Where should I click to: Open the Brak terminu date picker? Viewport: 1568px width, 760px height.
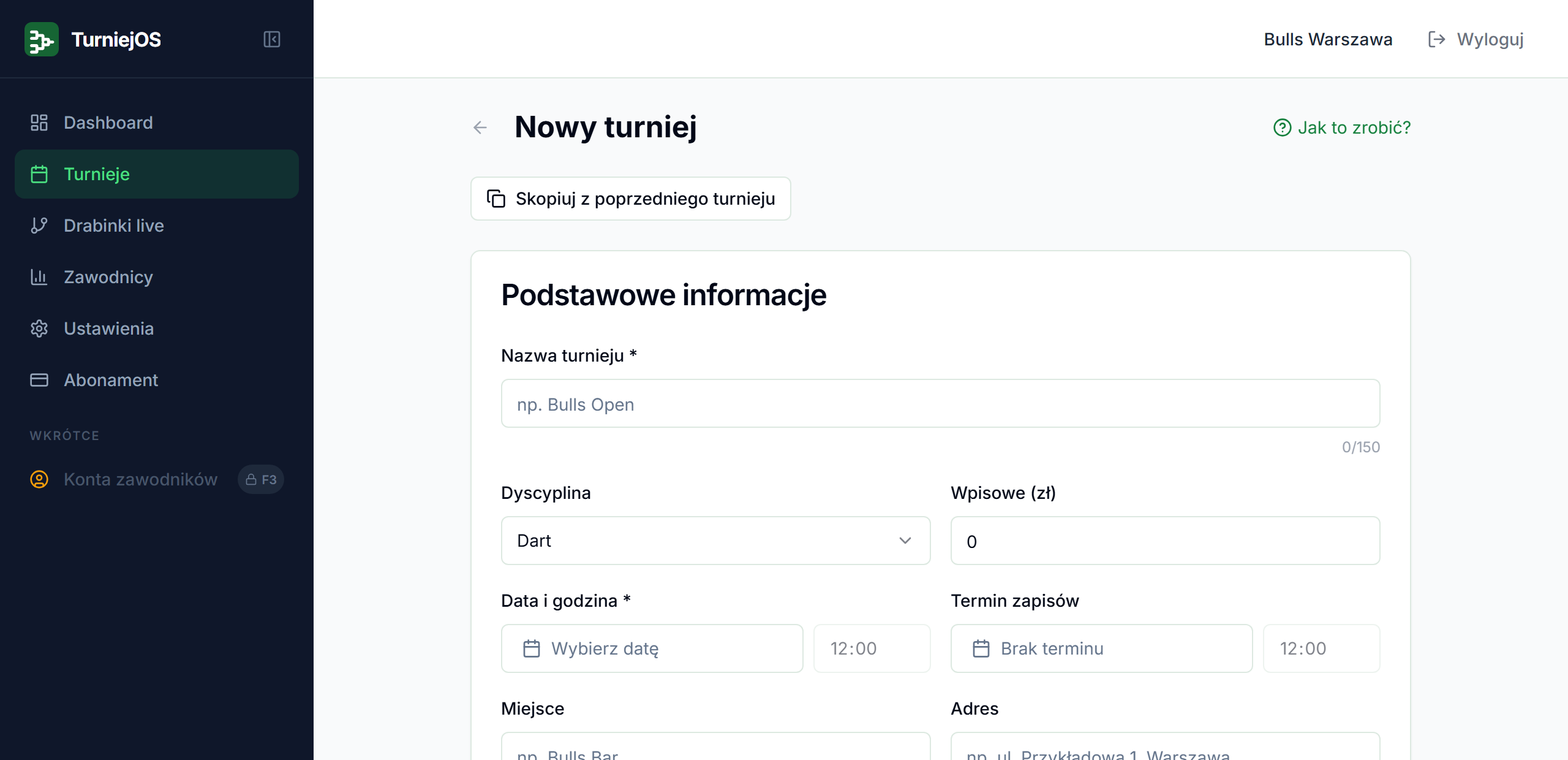pyautogui.click(x=1101, y=648)
